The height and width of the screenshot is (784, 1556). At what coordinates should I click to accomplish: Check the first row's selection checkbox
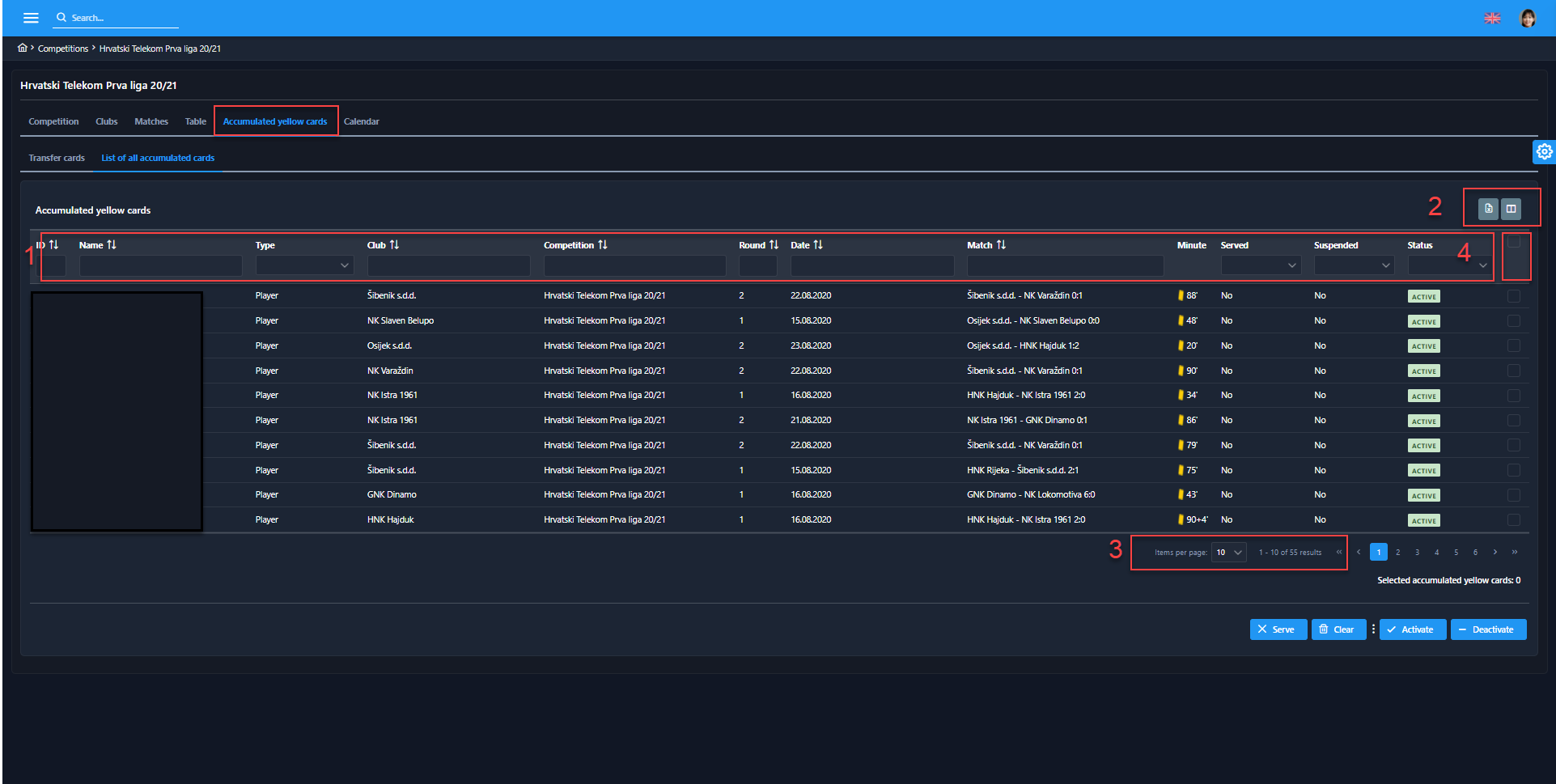[x=1514, y=296]
